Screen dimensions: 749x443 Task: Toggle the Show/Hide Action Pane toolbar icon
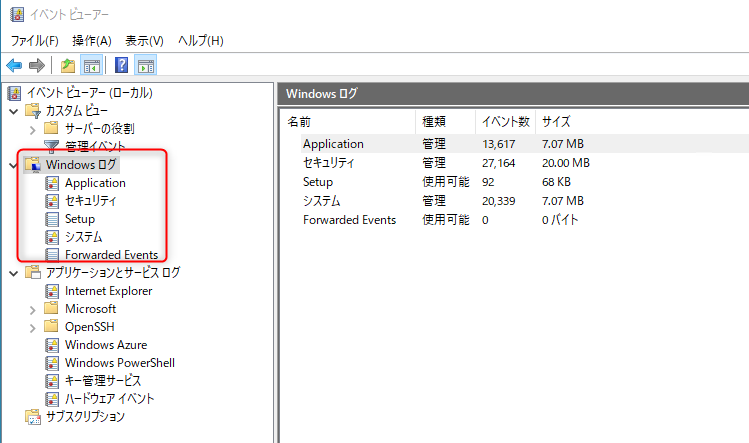point(146,65)
